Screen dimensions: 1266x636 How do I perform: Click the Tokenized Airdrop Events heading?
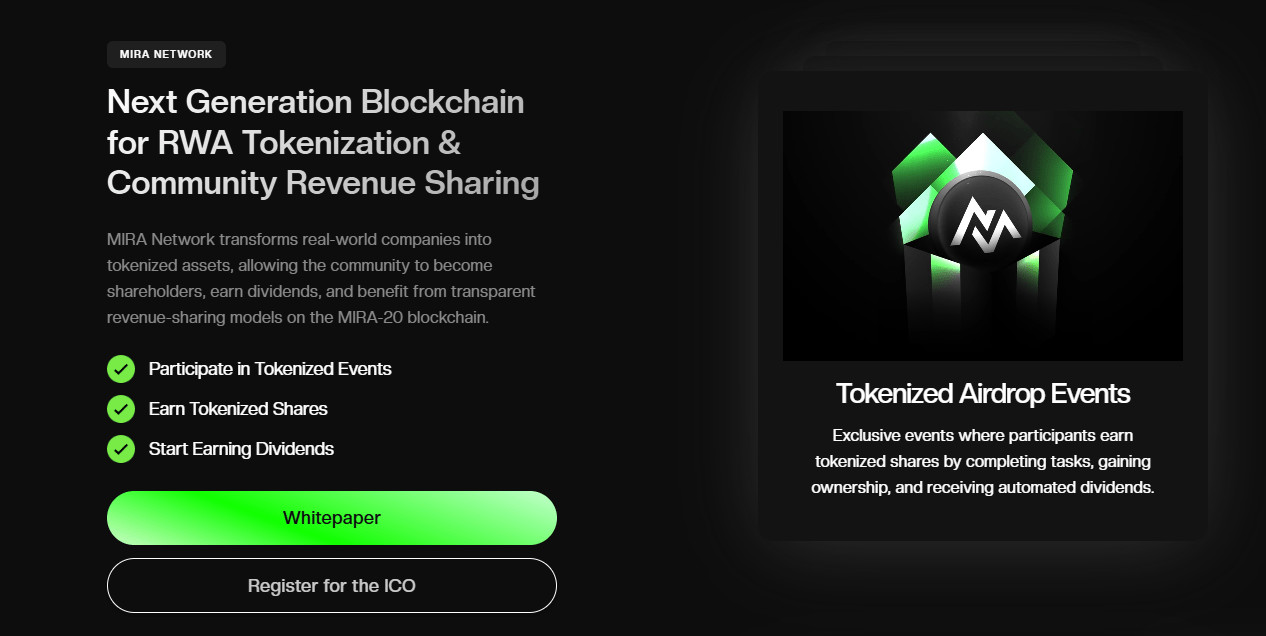tap(983, 393)
